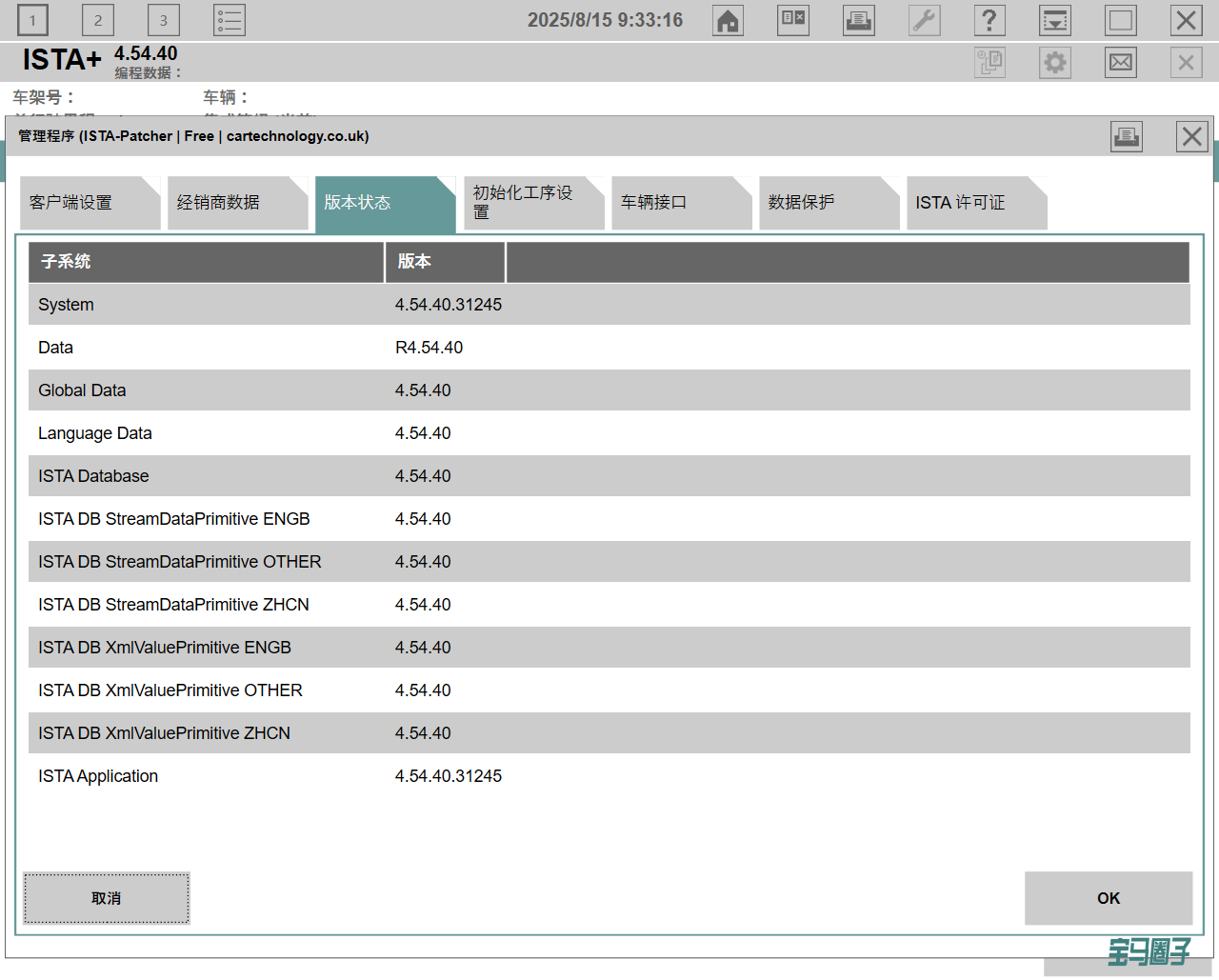Switch to the ISTA 许可证 tab

(974, 203)
